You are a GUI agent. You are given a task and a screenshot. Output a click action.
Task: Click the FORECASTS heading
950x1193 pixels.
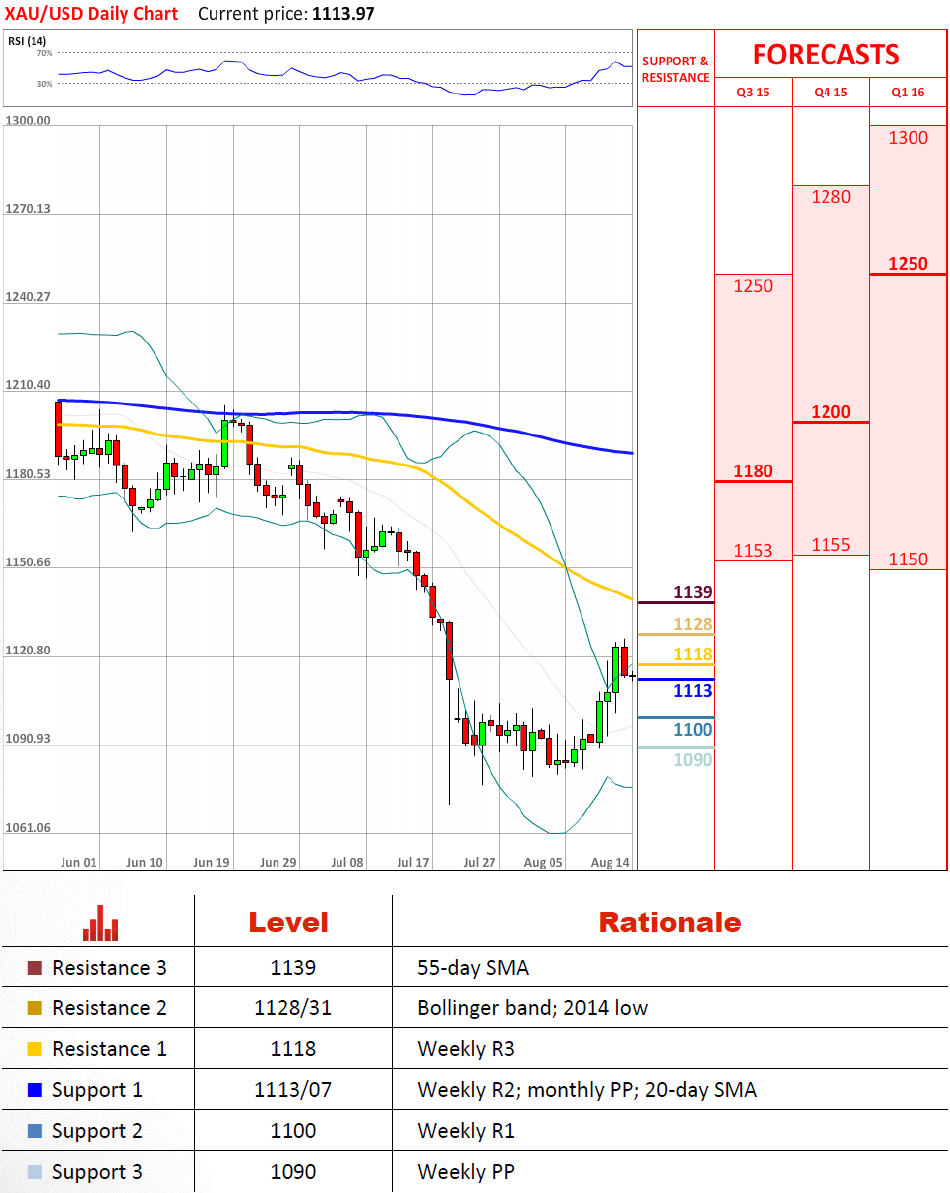click(826, 55)
